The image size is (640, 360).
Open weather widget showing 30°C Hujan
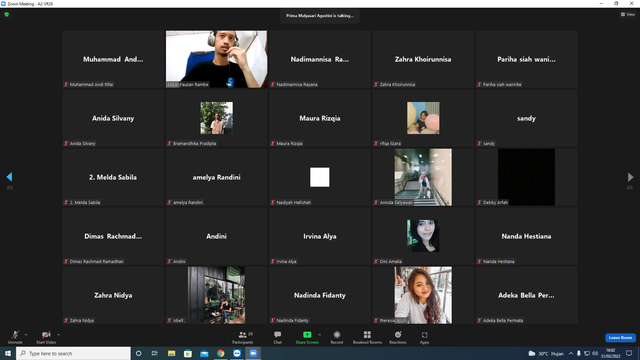pyautogui.click(x=546, y=353)
